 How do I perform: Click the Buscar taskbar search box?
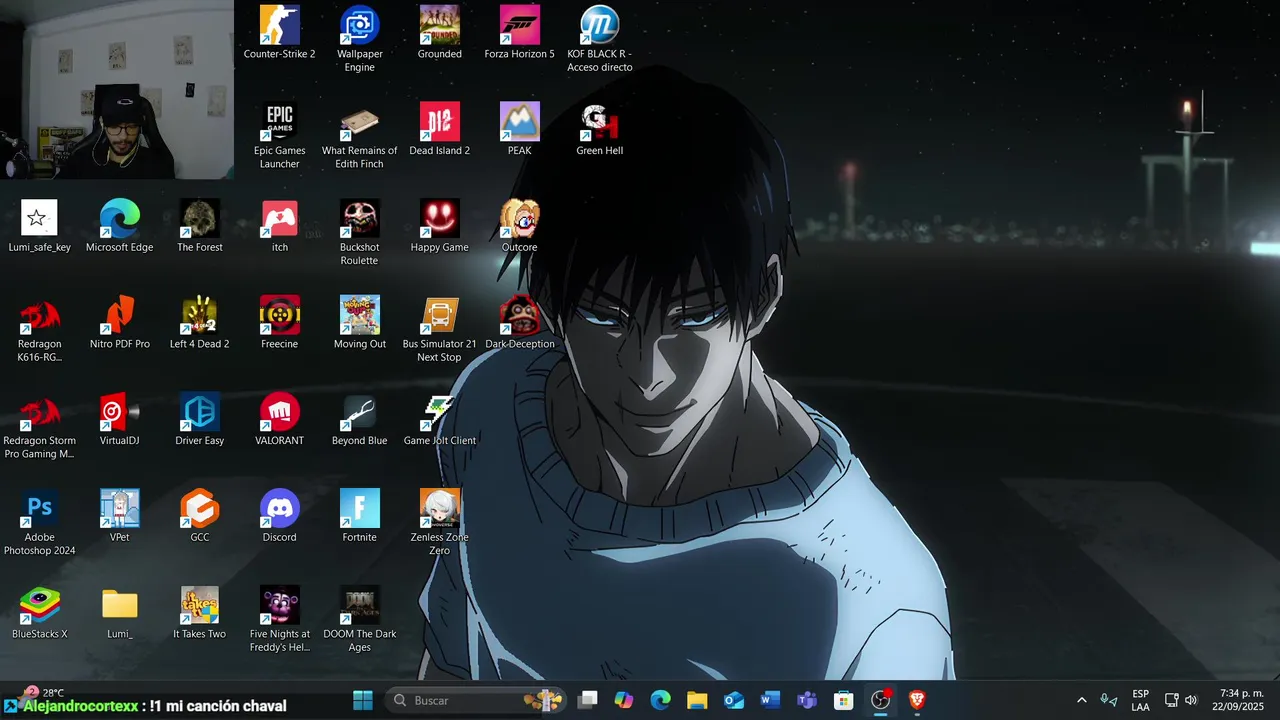pyautogui.click(x=476, y=700)
